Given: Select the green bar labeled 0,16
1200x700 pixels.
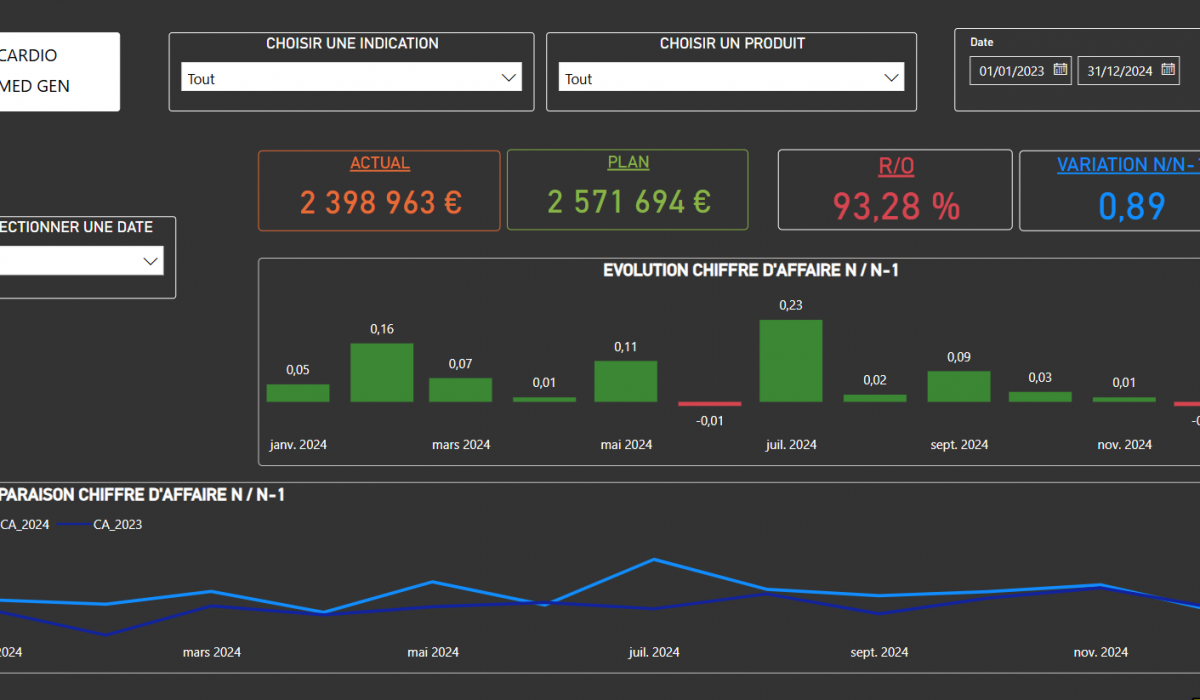Looking at the screenshot, I should click(381, 372).
